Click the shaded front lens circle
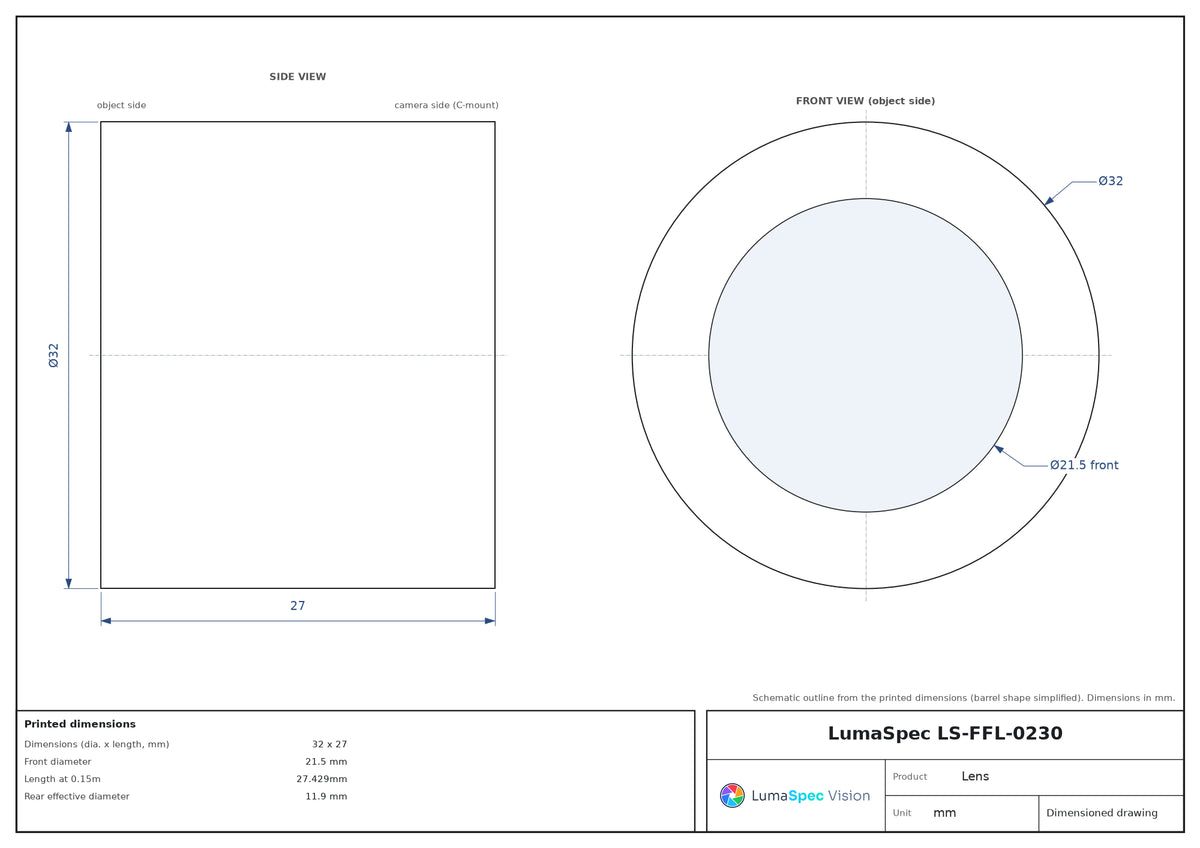 [x=865, y=355]
